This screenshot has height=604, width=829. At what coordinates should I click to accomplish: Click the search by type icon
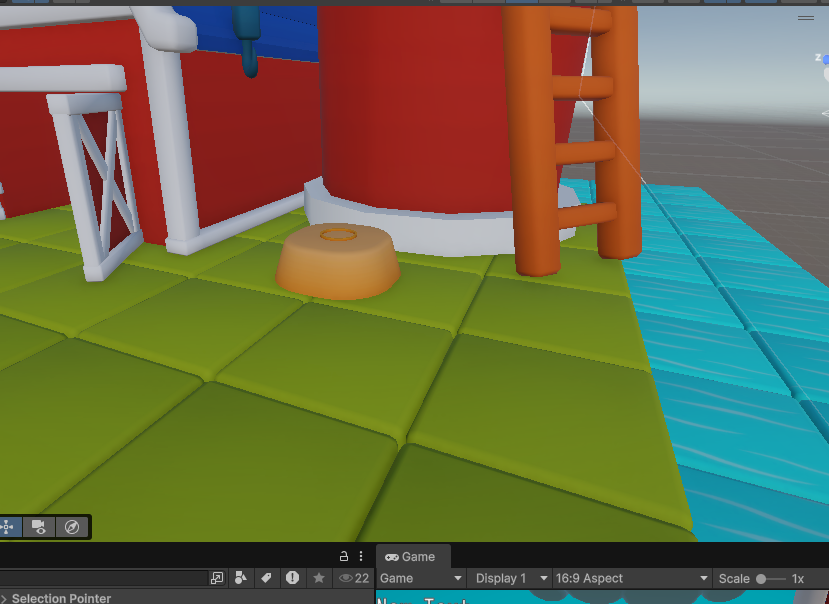coord(241,578)
